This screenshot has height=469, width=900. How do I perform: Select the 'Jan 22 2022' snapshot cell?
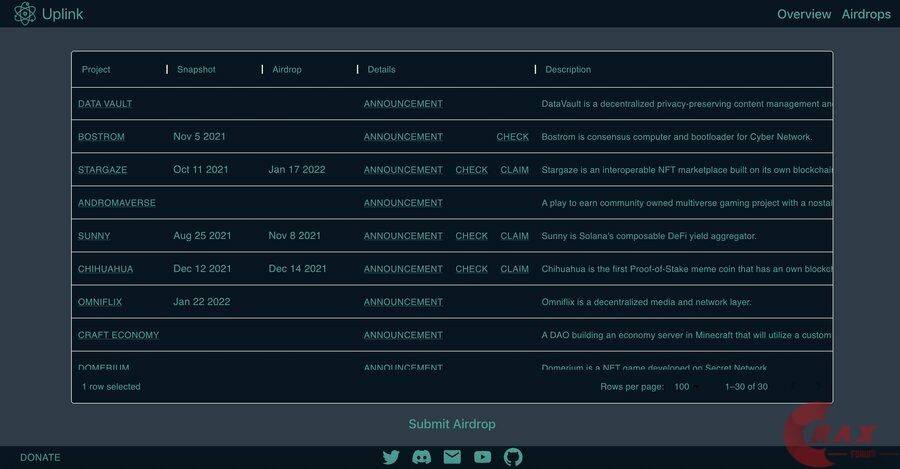[x=201, y=302]
